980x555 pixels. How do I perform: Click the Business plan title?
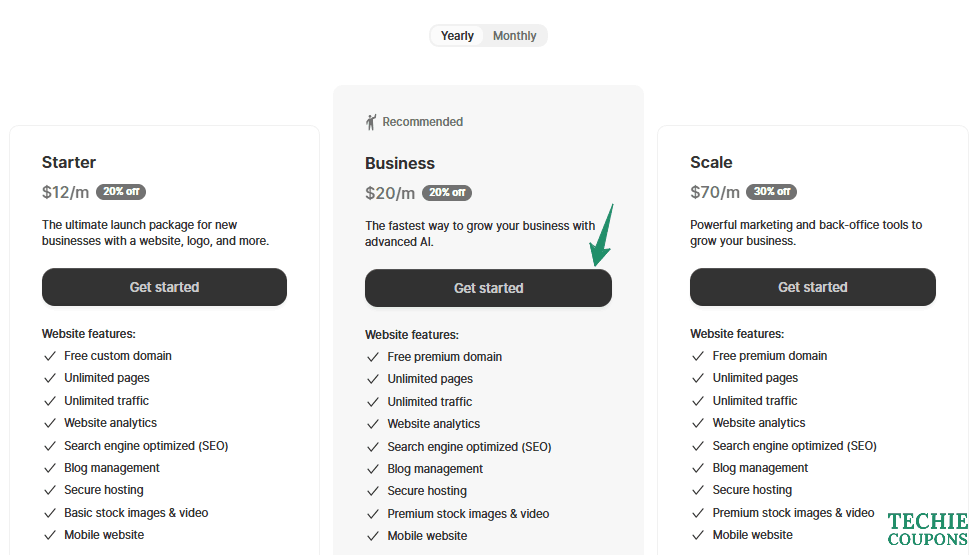tap(400, 163)
